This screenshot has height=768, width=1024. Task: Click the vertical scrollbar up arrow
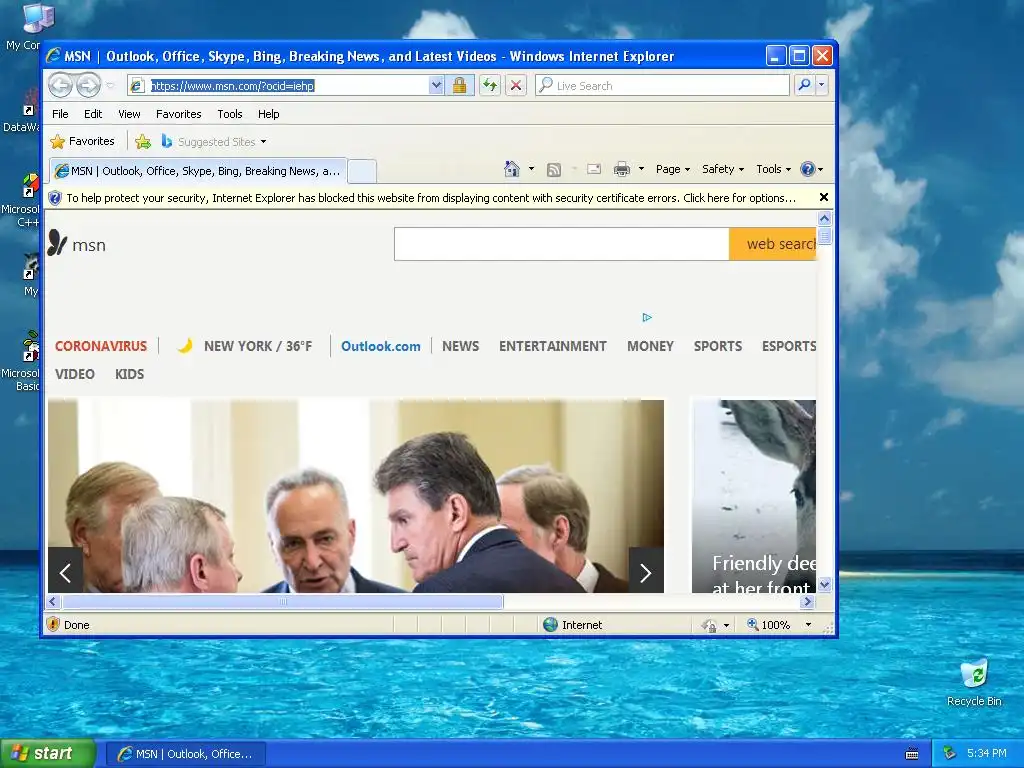824,219
